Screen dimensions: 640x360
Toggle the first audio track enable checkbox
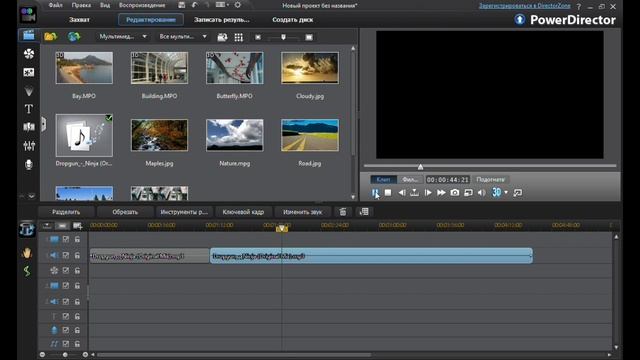[66, 256]
